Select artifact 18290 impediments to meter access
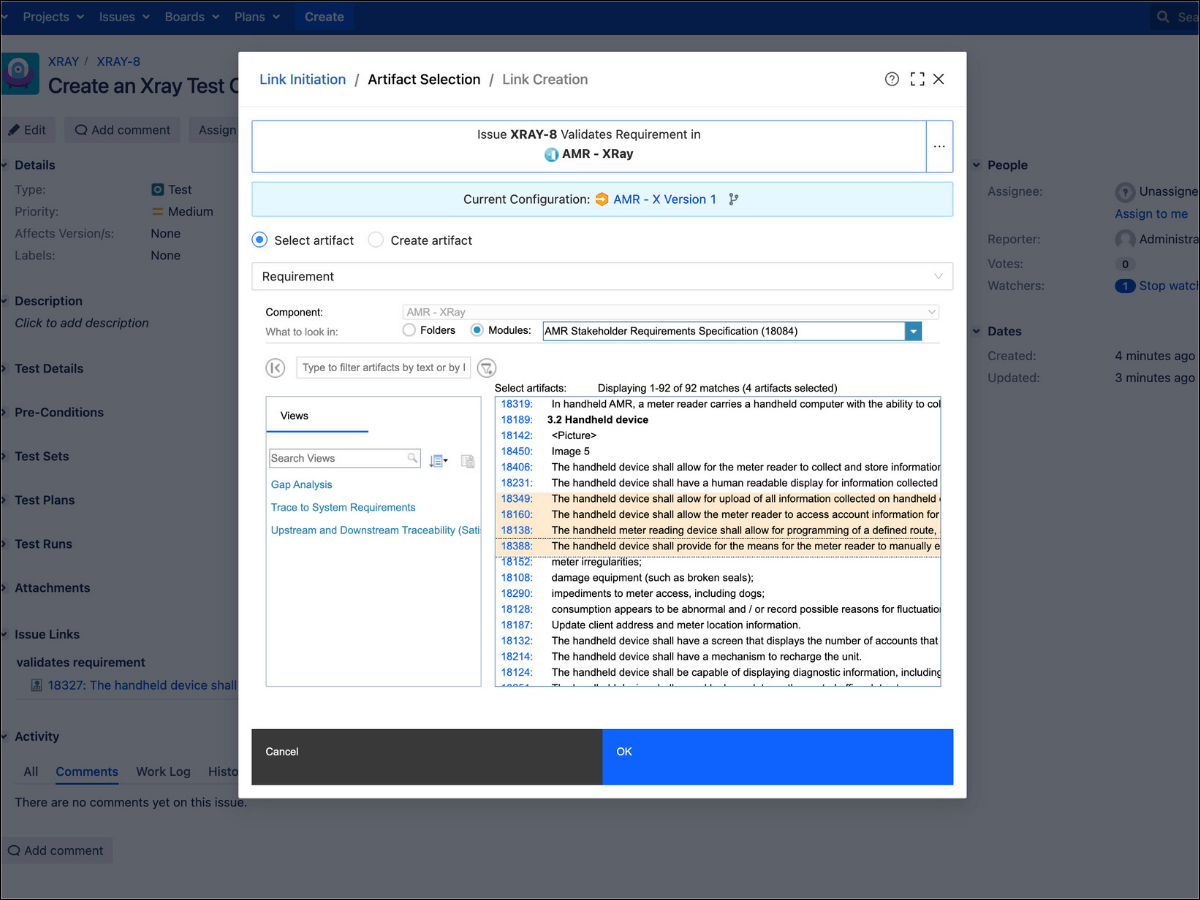 pos(718,594)
